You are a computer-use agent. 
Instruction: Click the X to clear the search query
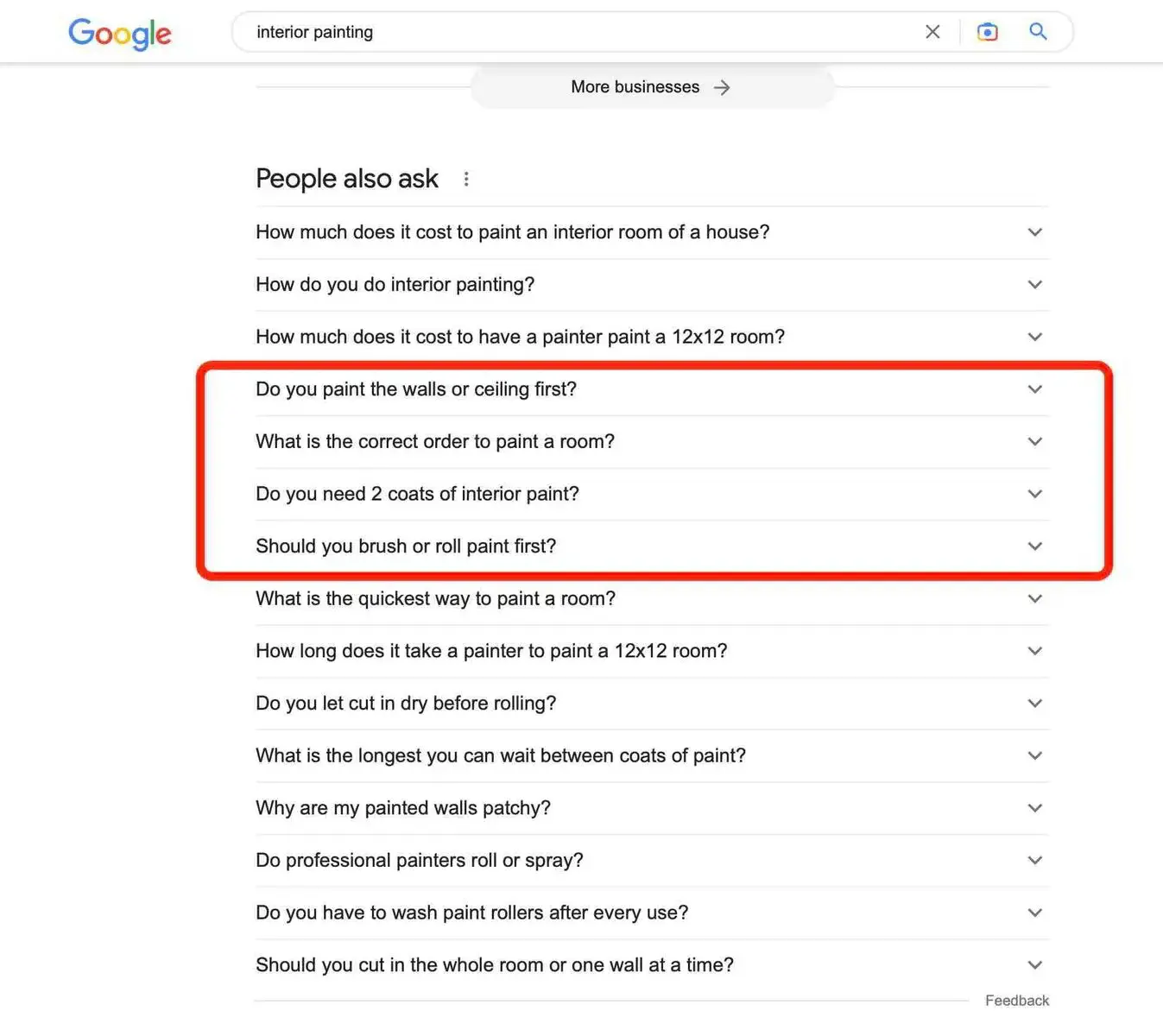point(932,31)
